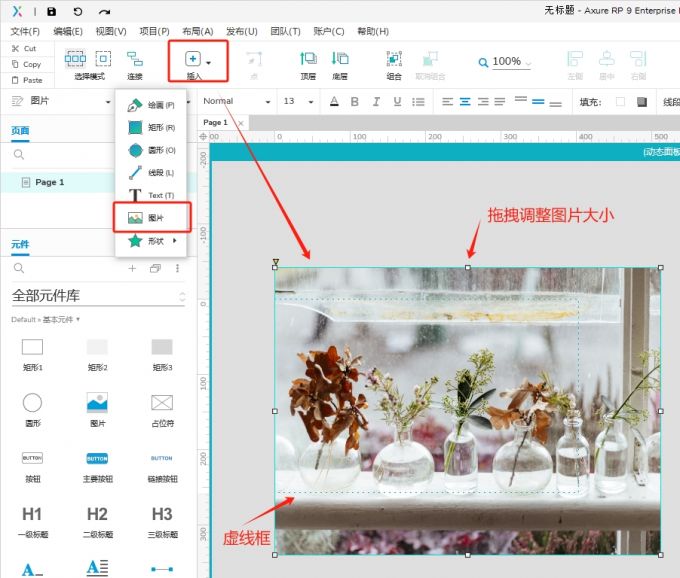Undo the last action
The width and height of the screenshot is (680, 578).
[x=78, y=11]
